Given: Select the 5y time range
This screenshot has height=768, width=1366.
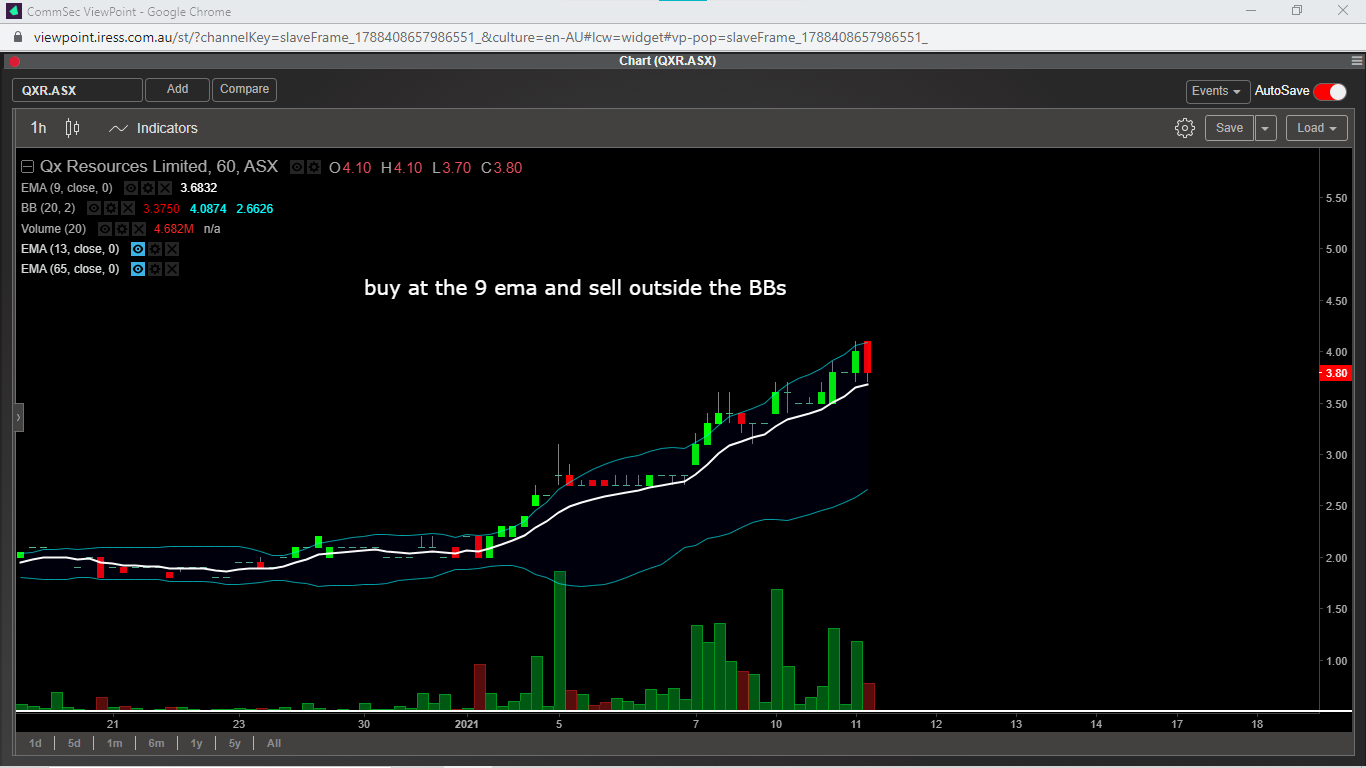Looking at the screenshot, I should pyautogui.click(x=235, y=743).
